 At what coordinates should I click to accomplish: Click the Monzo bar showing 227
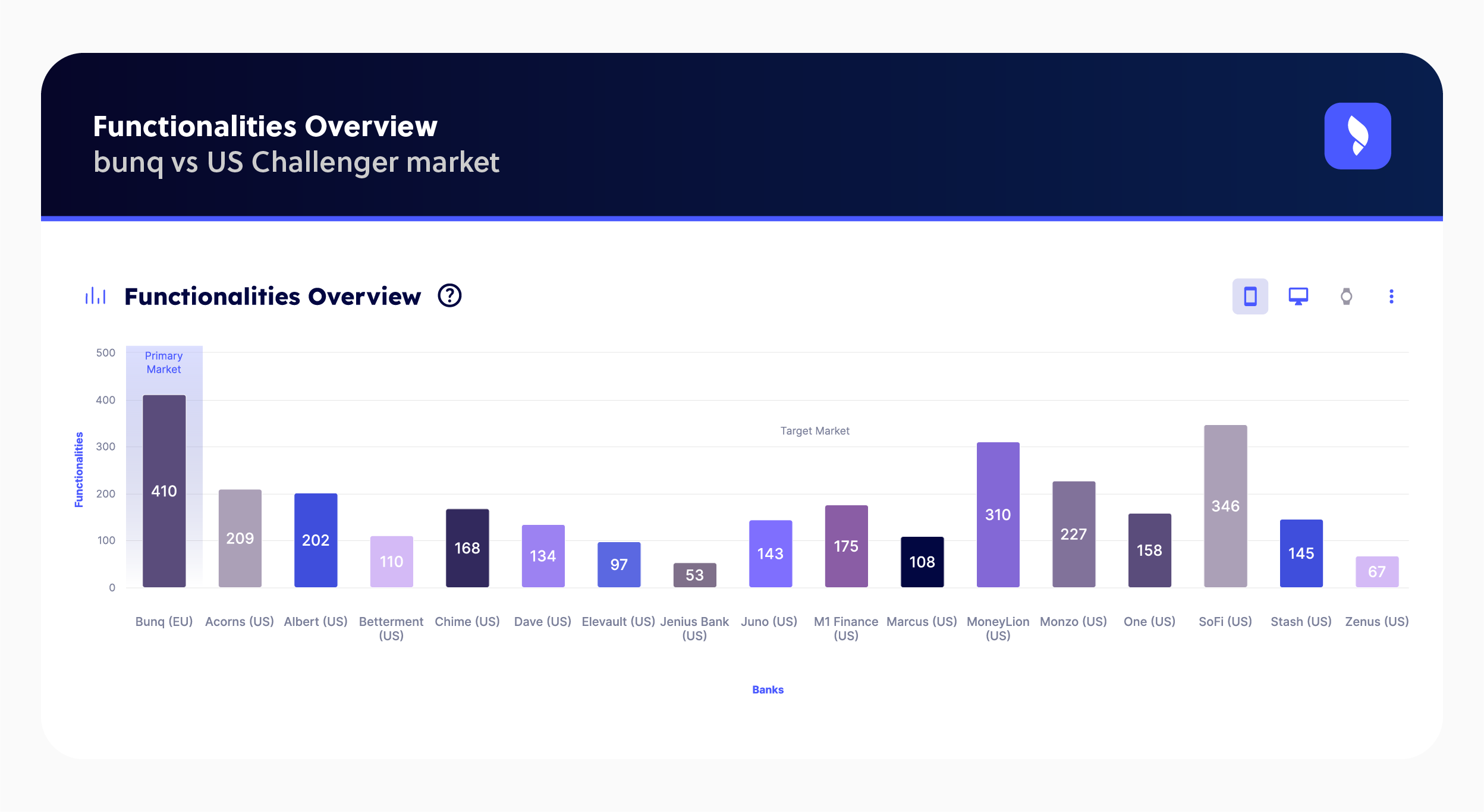[1074, 534]
